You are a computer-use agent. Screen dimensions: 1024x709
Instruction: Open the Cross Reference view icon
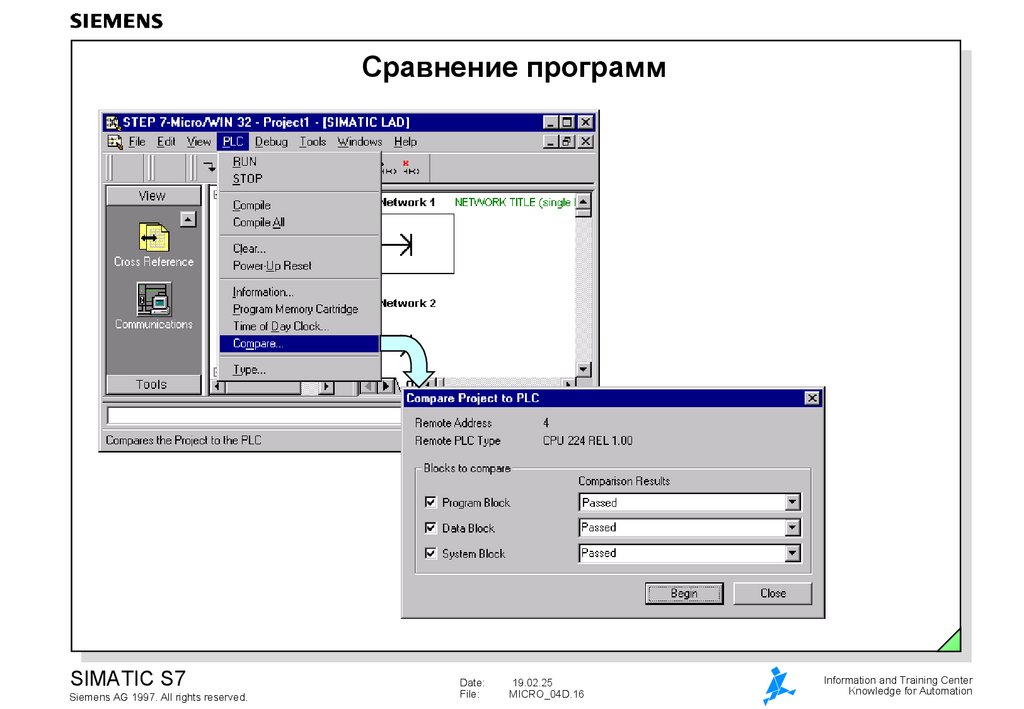coord(153,238)
